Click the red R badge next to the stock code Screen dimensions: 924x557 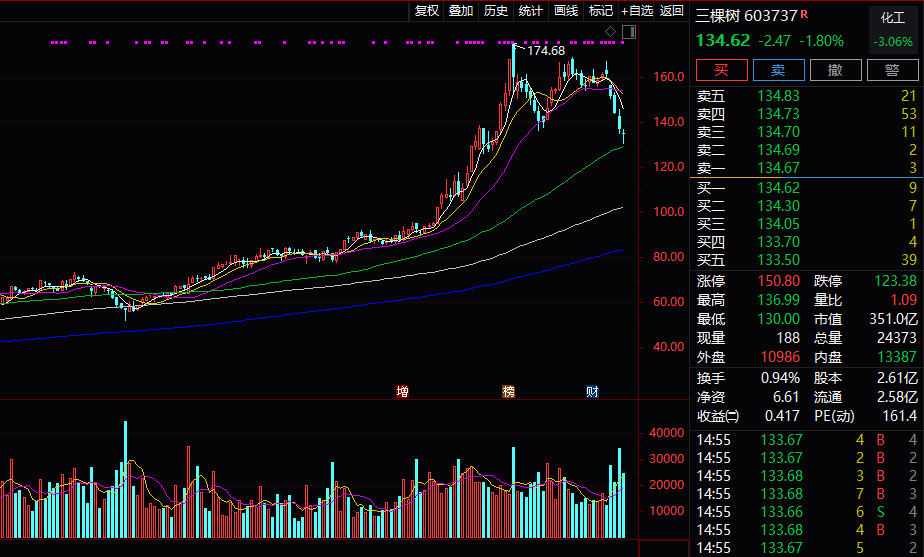tap(804, 14)
